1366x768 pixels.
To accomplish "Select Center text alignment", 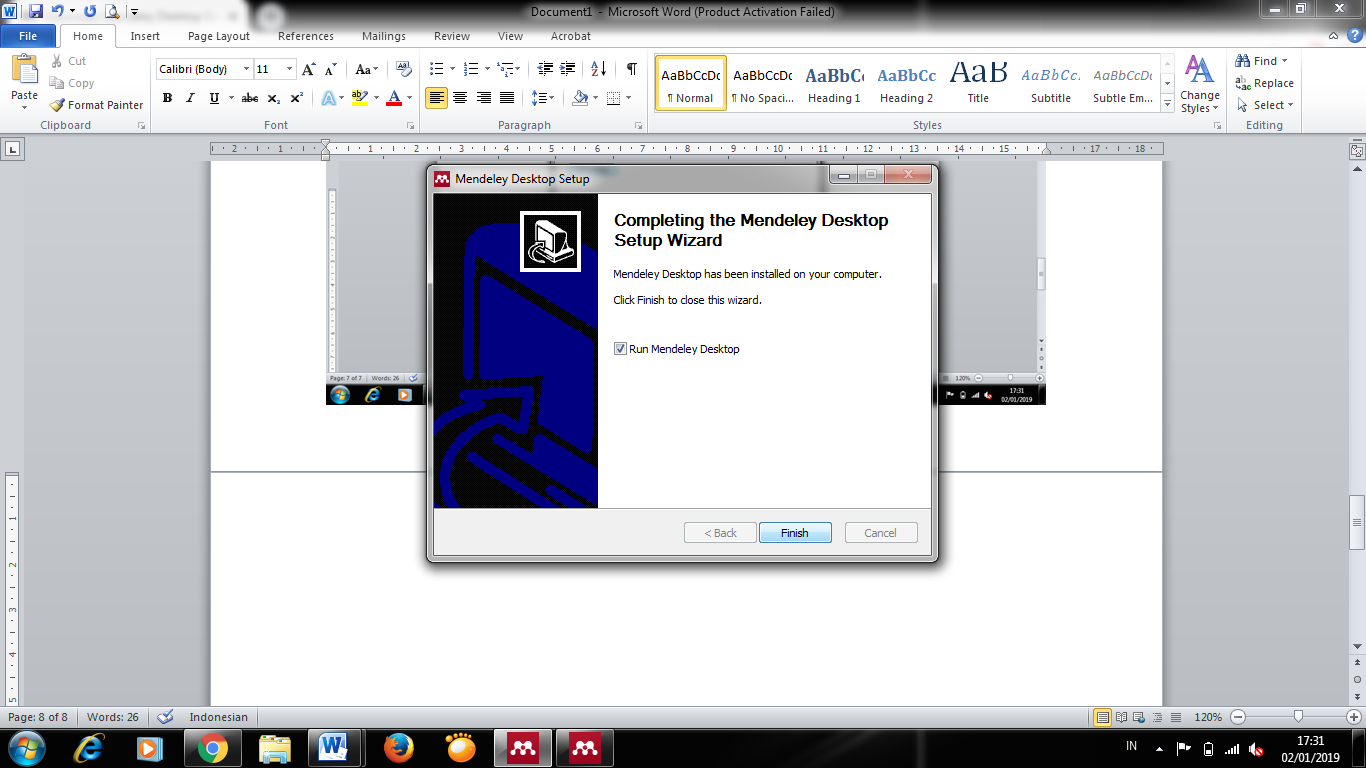I will [460, 98].
